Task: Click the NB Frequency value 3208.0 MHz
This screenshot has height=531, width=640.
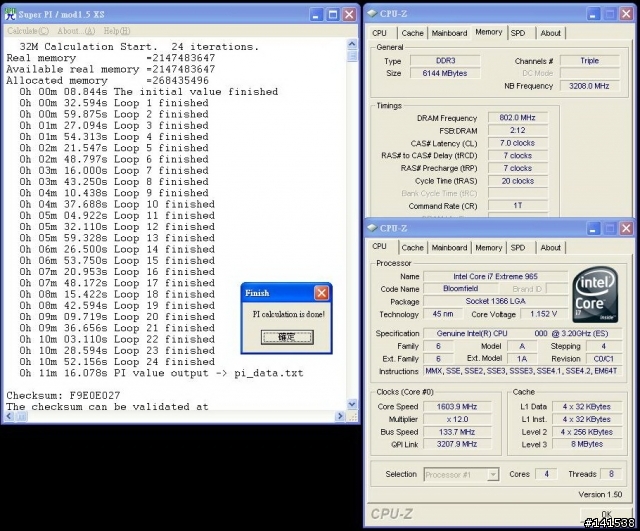Action: pos(589,86)
